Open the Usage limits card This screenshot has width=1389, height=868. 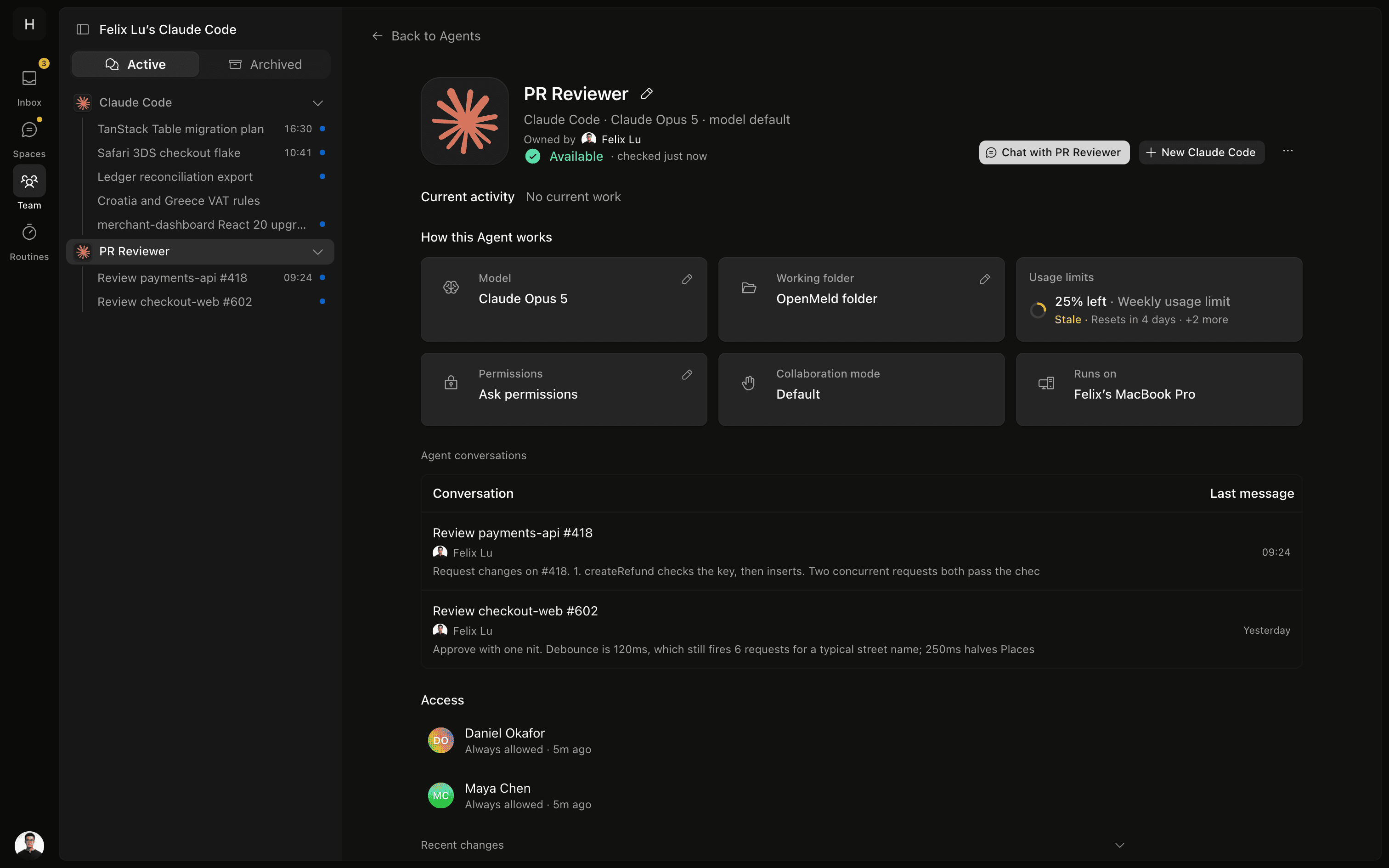[1158, 299]
